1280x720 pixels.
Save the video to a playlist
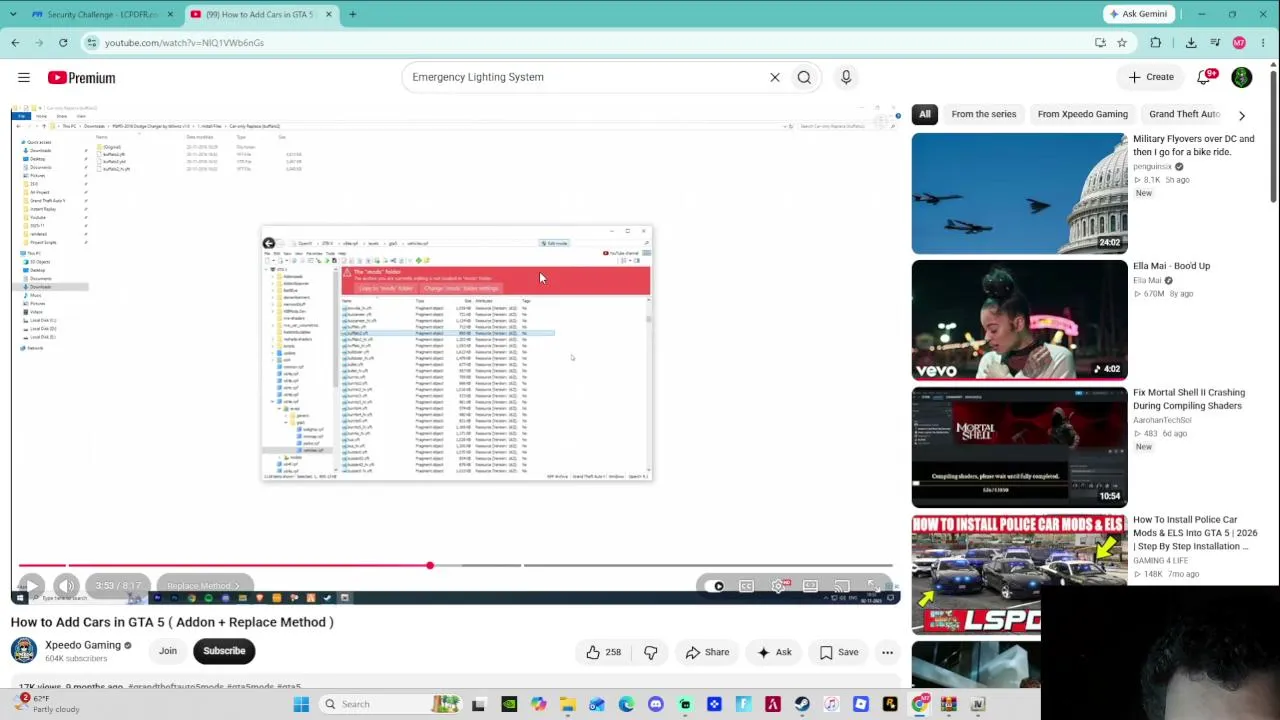click(838, 652)
